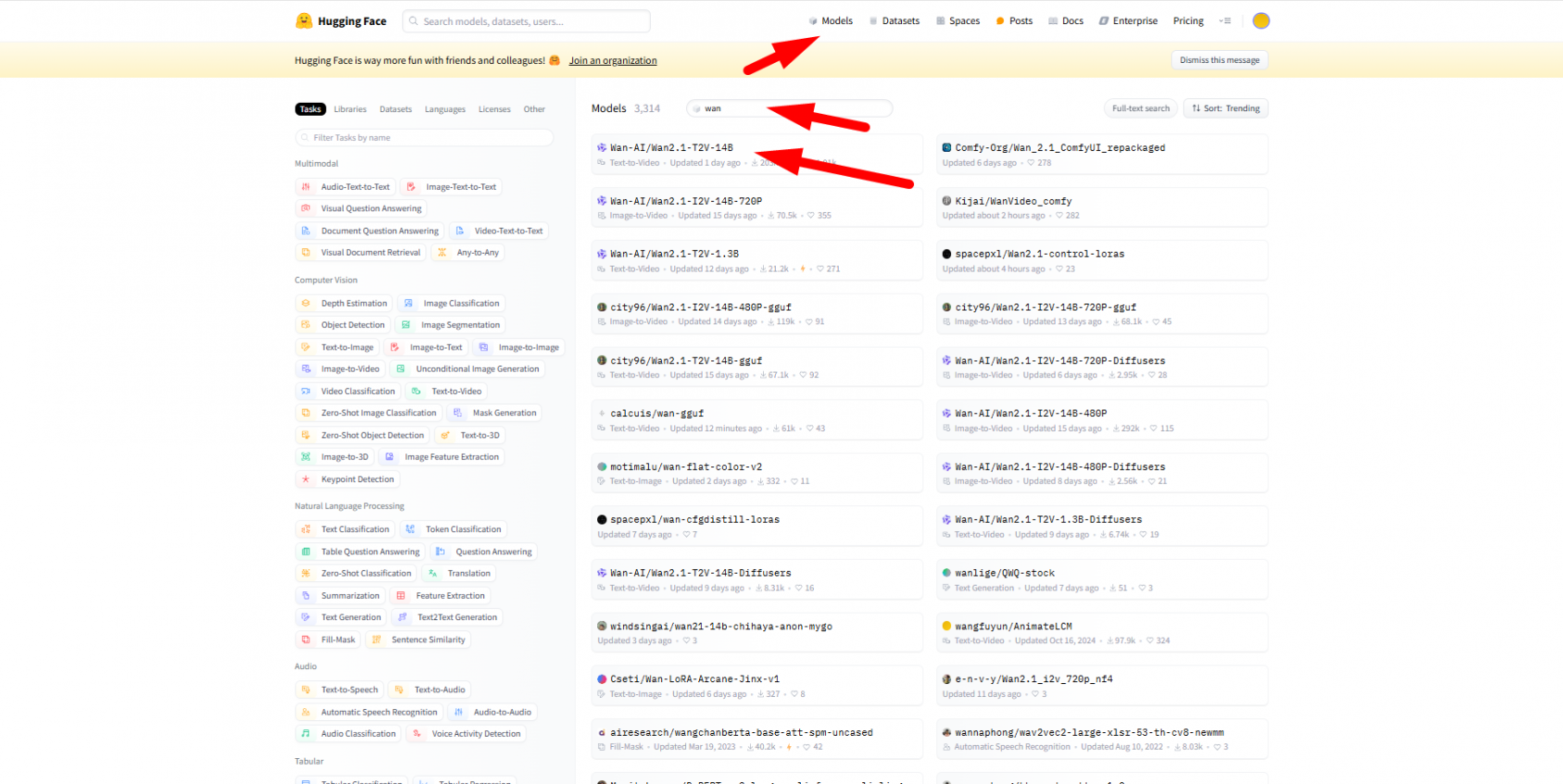Open Wan-AI/Wan2.1-T2V-1.3B model
1563x784 pixels.
pyautogui.click(x=757, y=260)
